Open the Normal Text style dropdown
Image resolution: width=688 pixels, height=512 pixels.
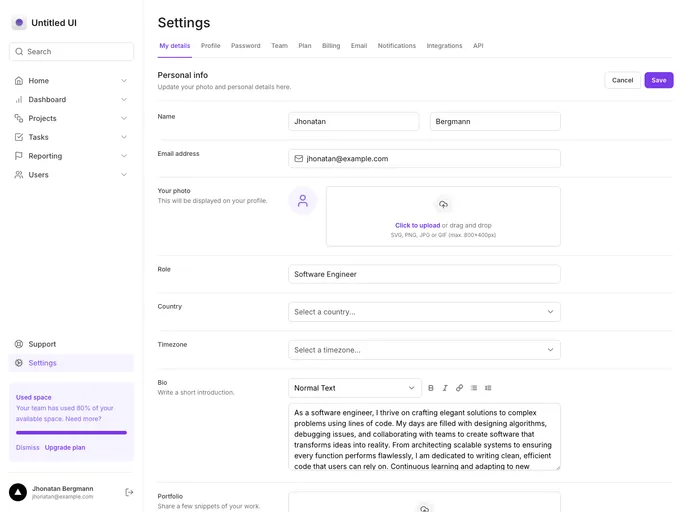pyautogui.click(x=355, y=388)
